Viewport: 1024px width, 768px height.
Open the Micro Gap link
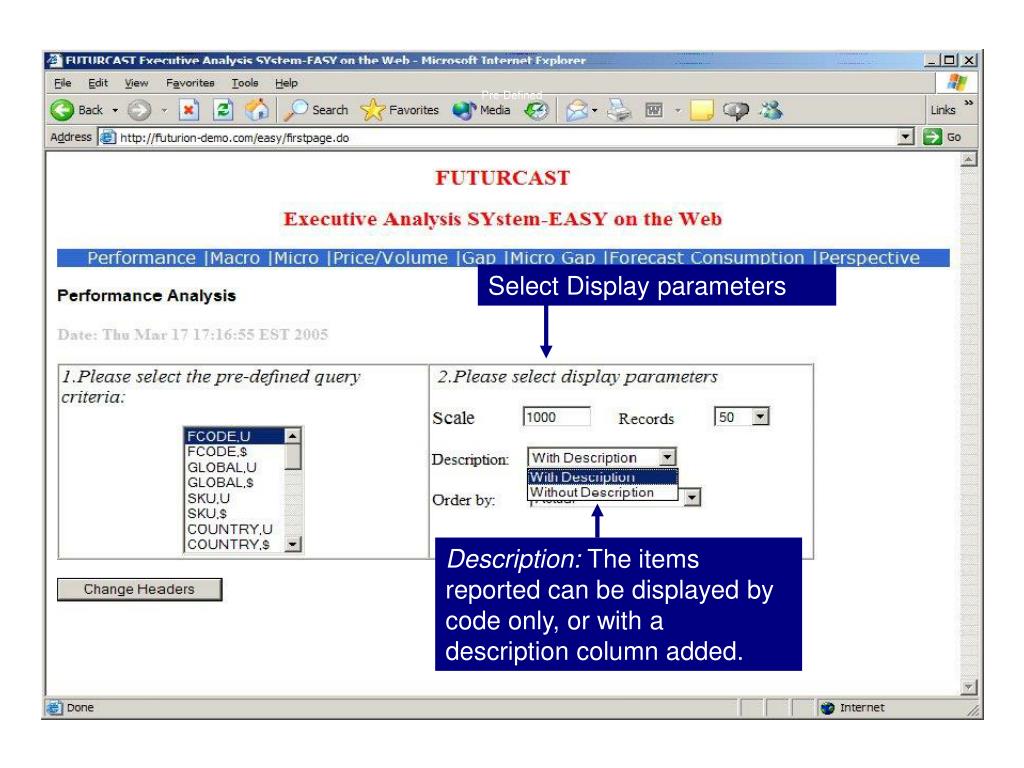[x=552, y=258]
